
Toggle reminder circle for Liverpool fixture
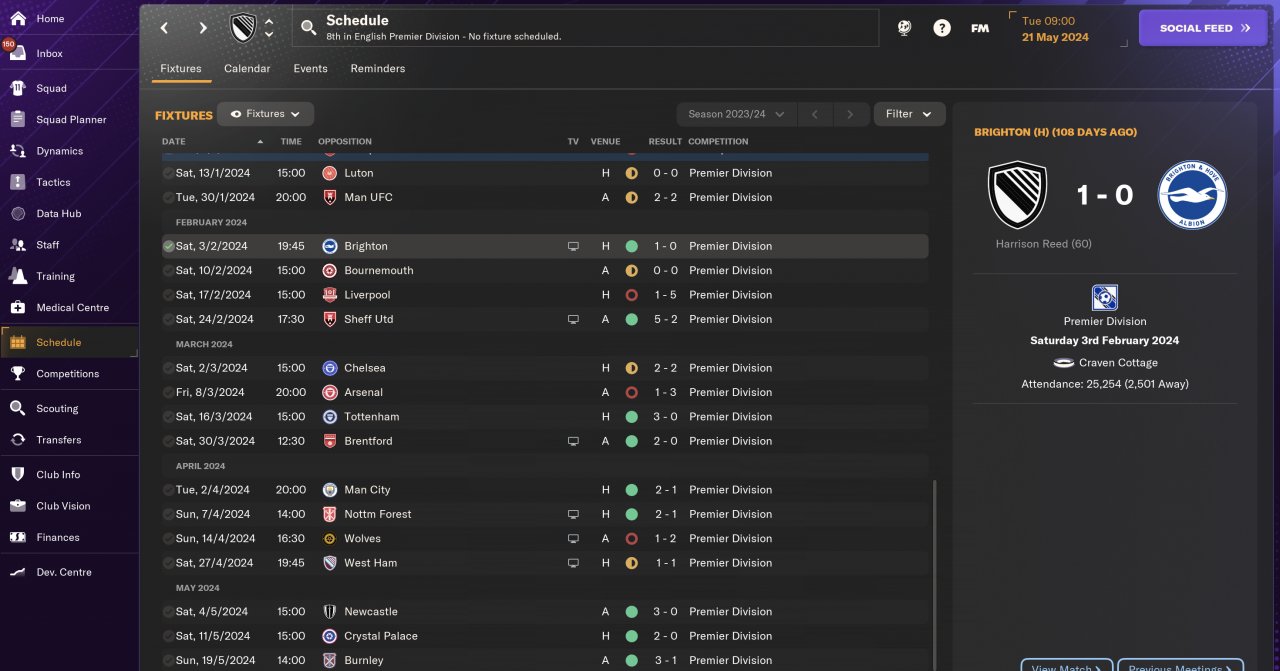[x=168, y=295]
